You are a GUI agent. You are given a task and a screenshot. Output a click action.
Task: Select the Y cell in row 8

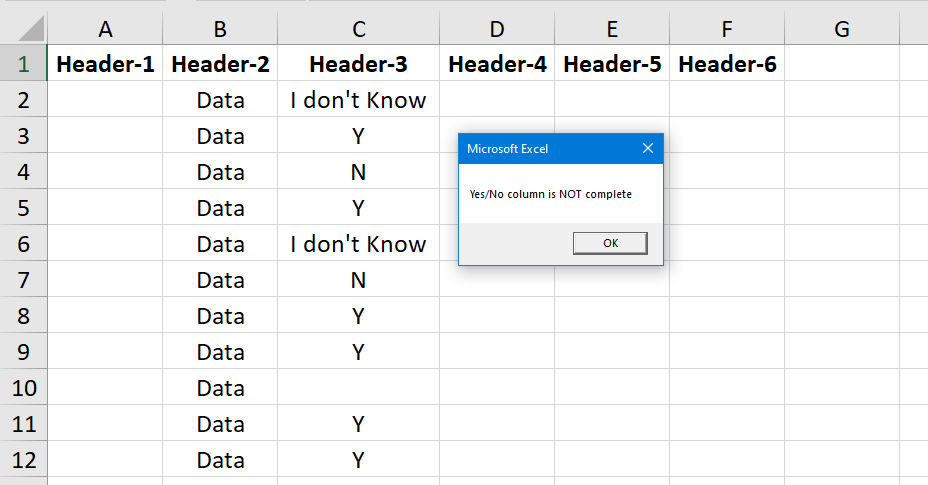(359, 316)
